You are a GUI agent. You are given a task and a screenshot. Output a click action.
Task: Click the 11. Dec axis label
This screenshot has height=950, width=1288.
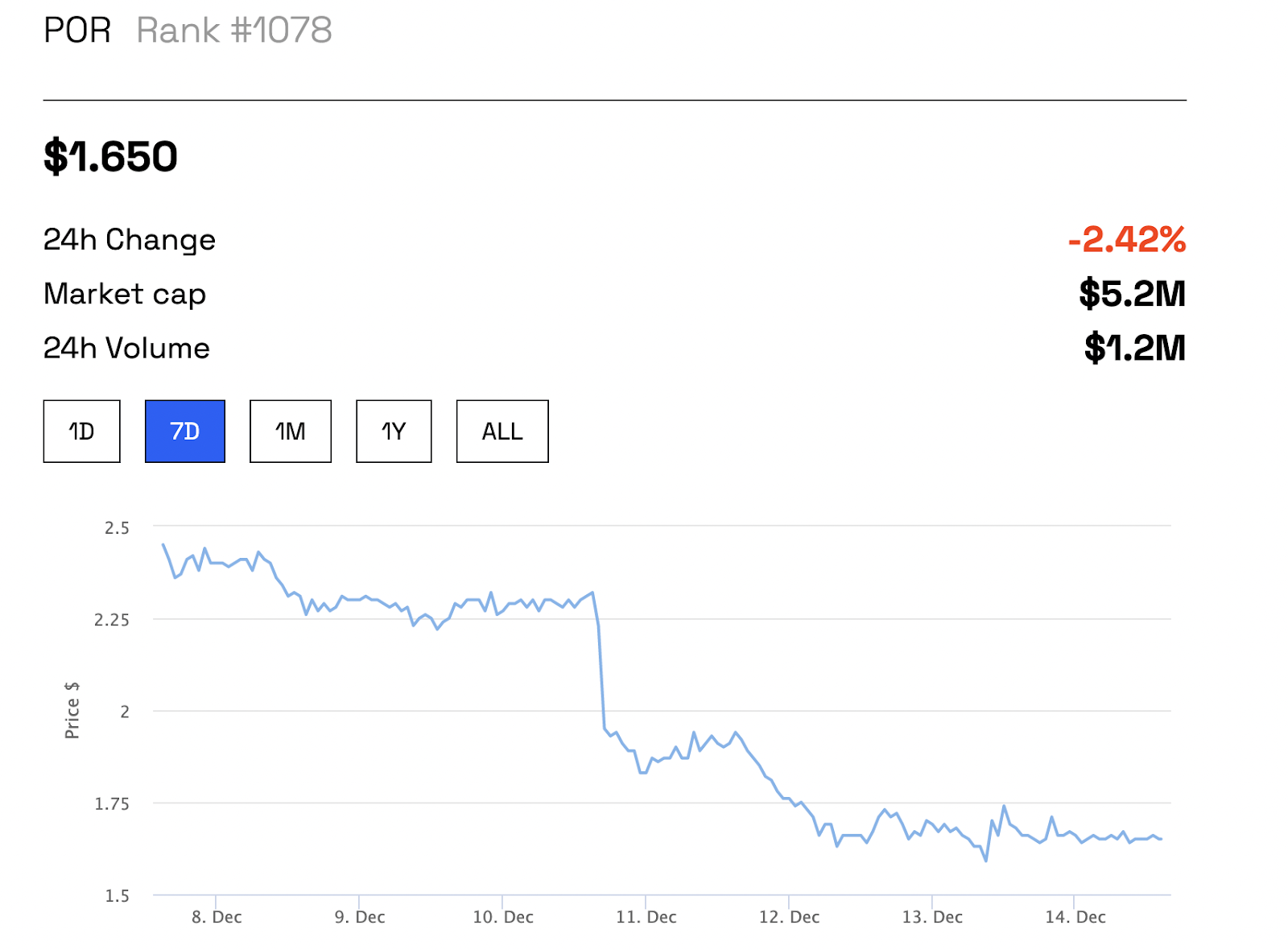[x=646, y=917]
